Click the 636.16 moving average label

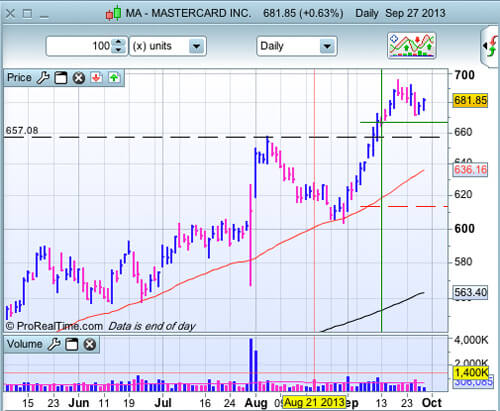click(470, 170)
